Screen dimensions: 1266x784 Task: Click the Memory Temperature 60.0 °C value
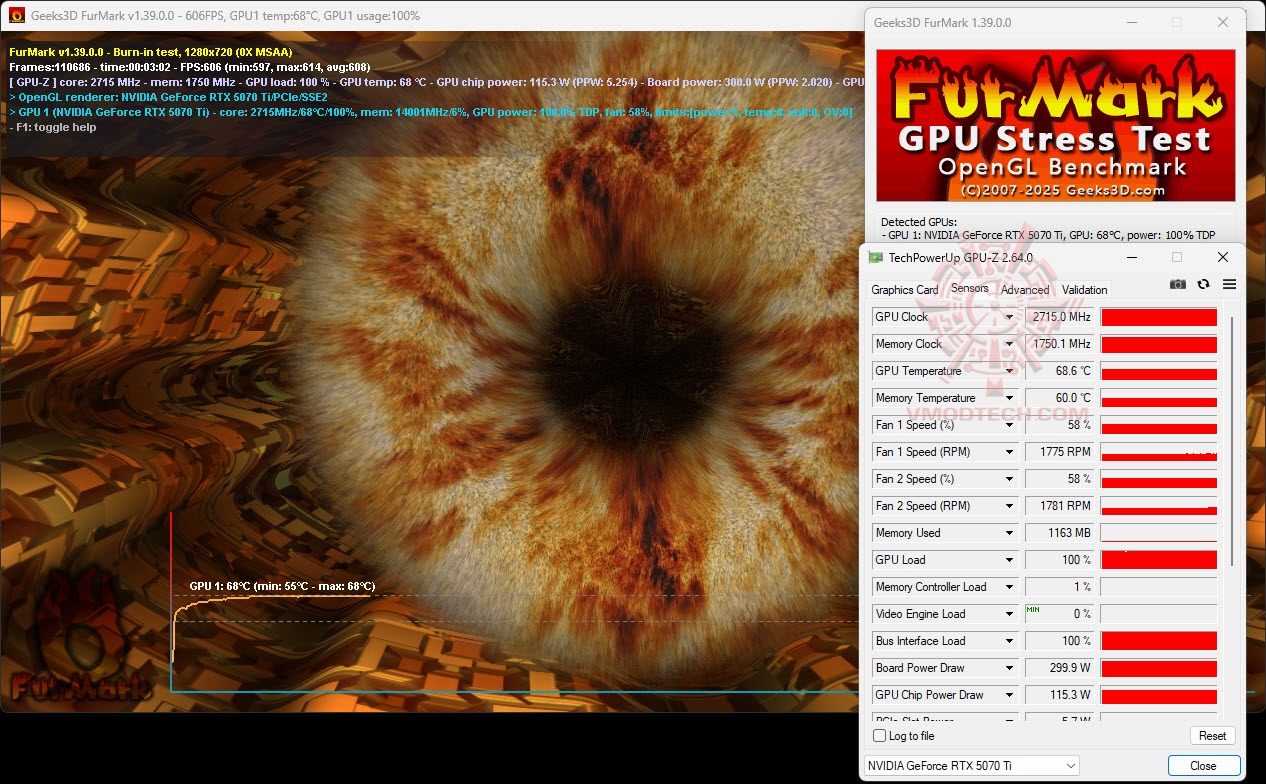tap(1060, 398)
